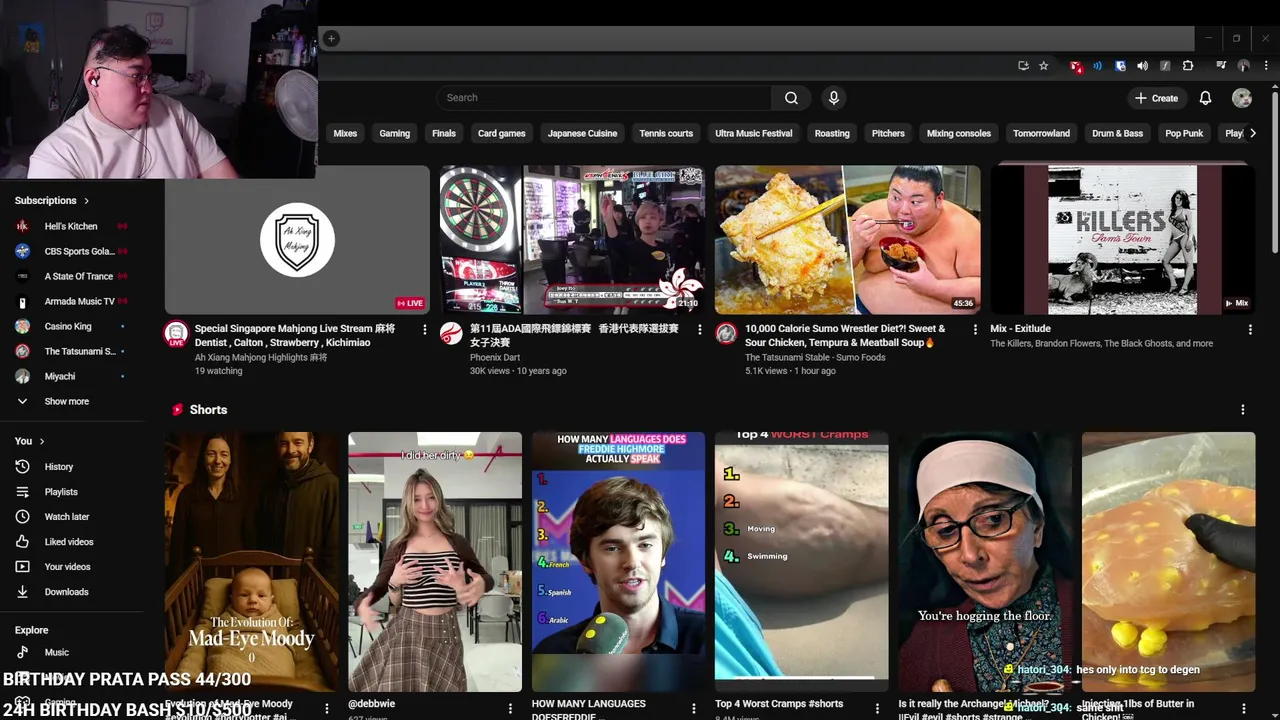Image resolution: width=1280 pixels, height=720 pixels.
Task: Open Ah Xiang Mahjong live stream thumbnail
Action: [297, 240]
